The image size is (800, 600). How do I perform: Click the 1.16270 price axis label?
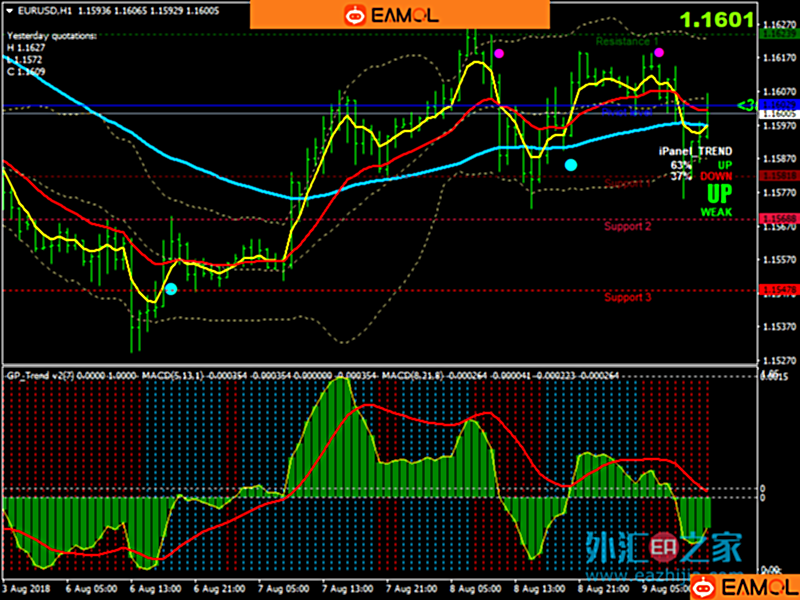[779, 24]
